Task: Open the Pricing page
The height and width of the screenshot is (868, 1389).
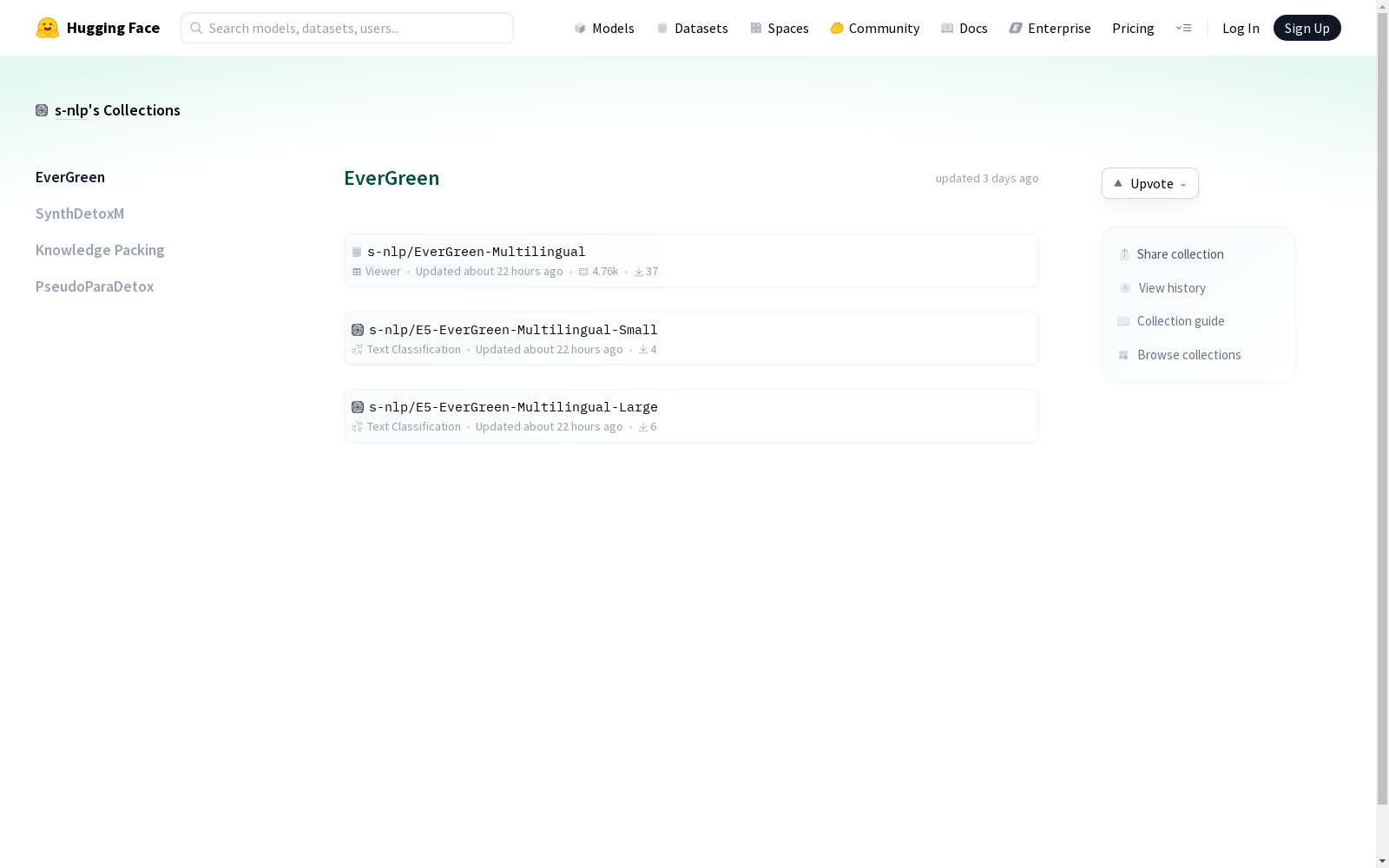Action: tap(1133, 28)
